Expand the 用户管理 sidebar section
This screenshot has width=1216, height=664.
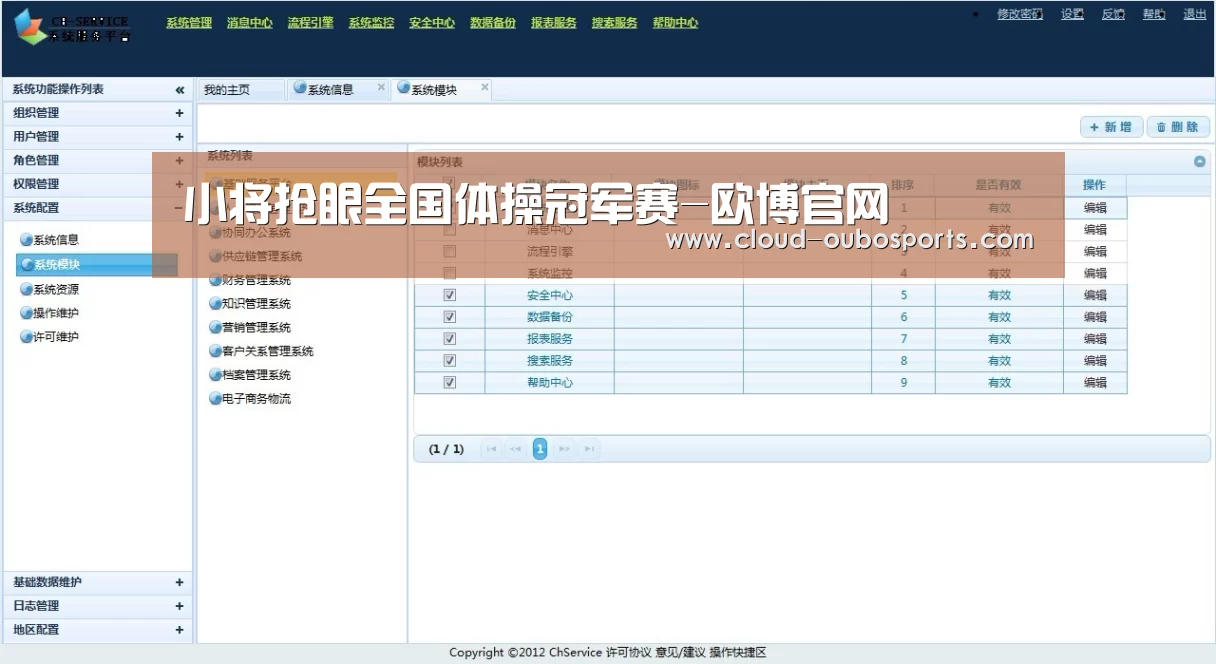tap(97, 137)
